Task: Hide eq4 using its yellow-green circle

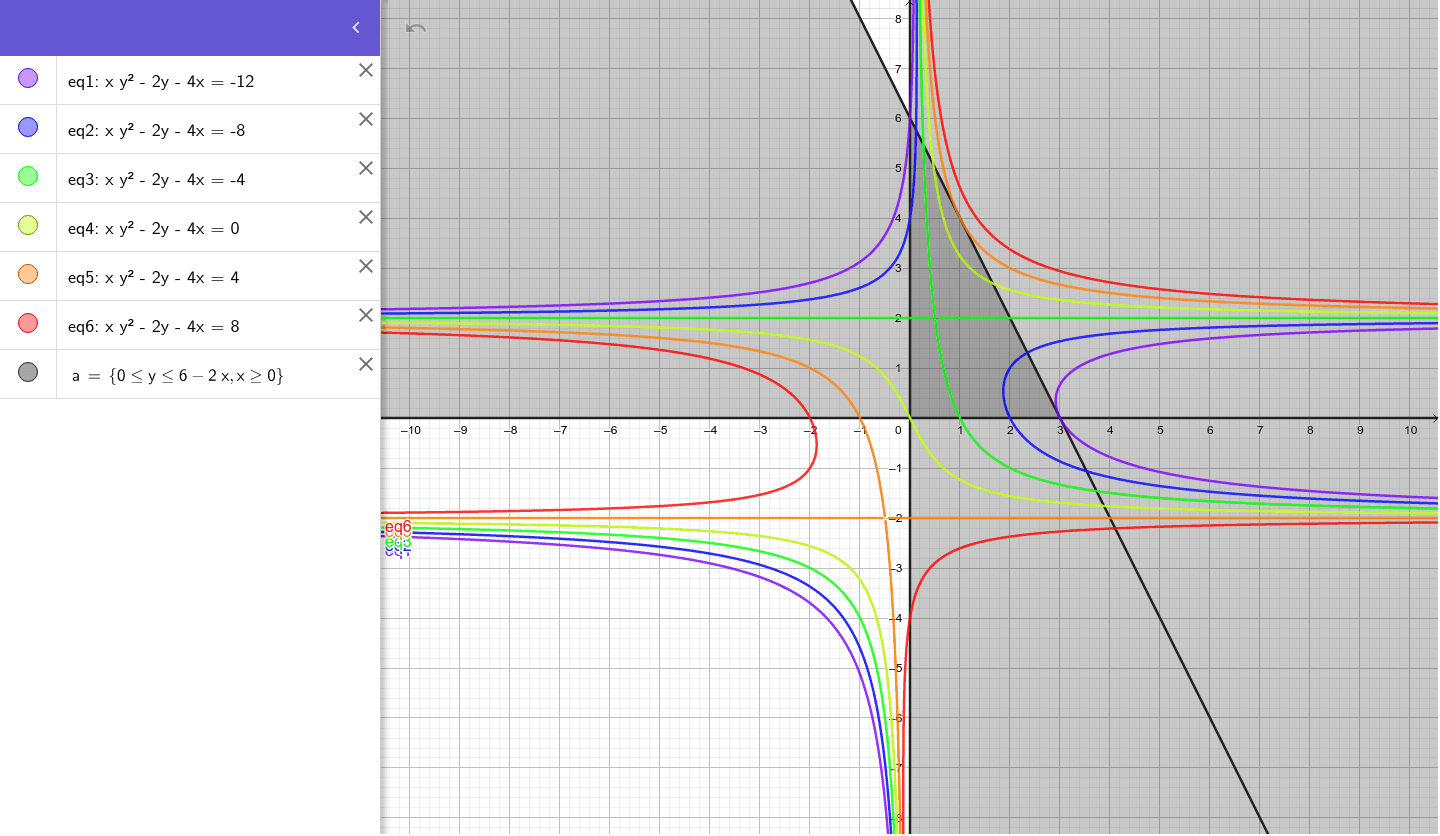Action: click(28, 225)
